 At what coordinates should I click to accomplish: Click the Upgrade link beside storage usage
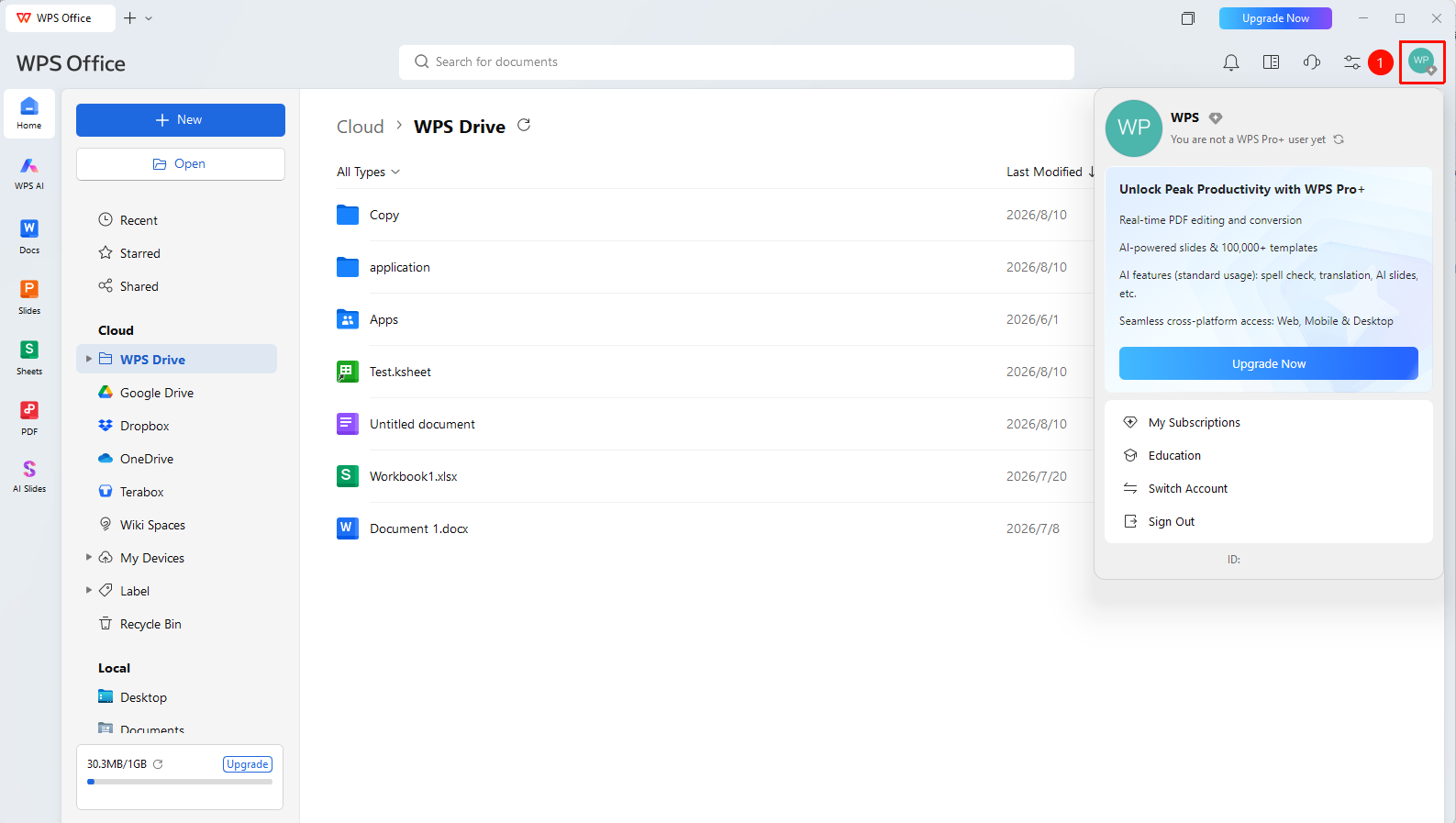pos(248,764)
